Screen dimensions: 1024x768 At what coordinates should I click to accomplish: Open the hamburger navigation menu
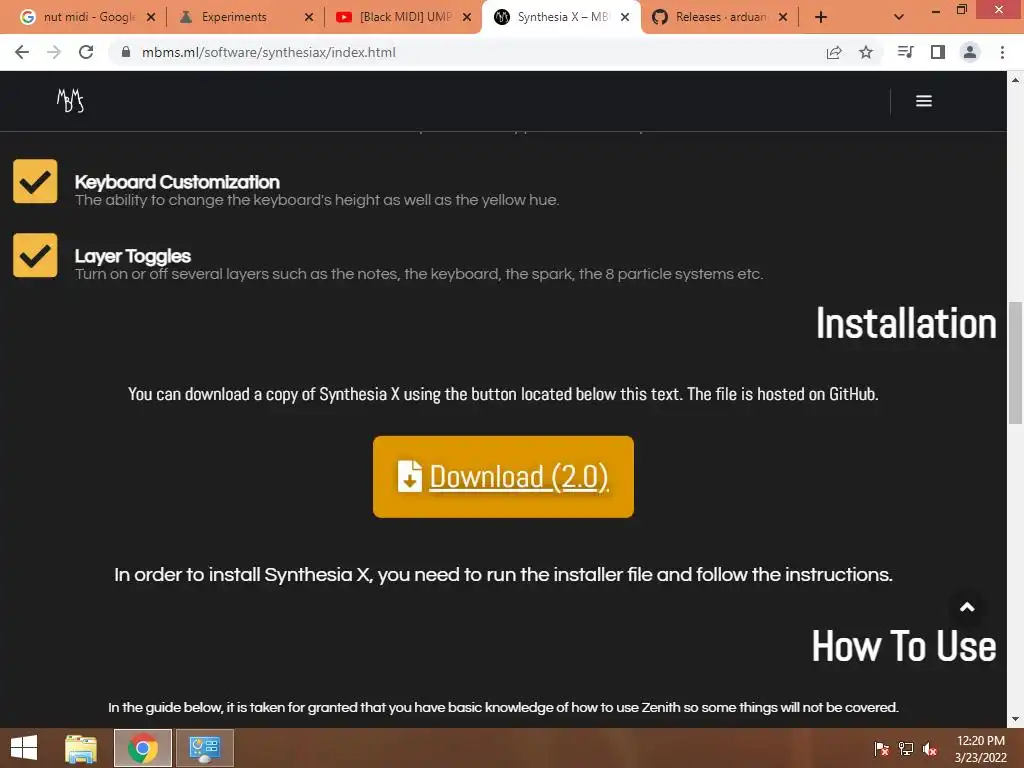[923, 101]
